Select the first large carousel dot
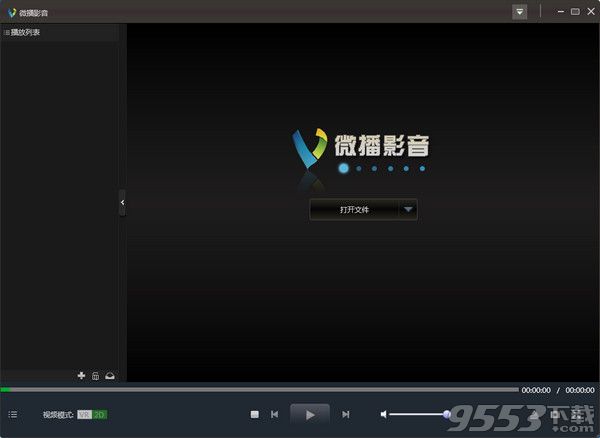 coord(344,168)
